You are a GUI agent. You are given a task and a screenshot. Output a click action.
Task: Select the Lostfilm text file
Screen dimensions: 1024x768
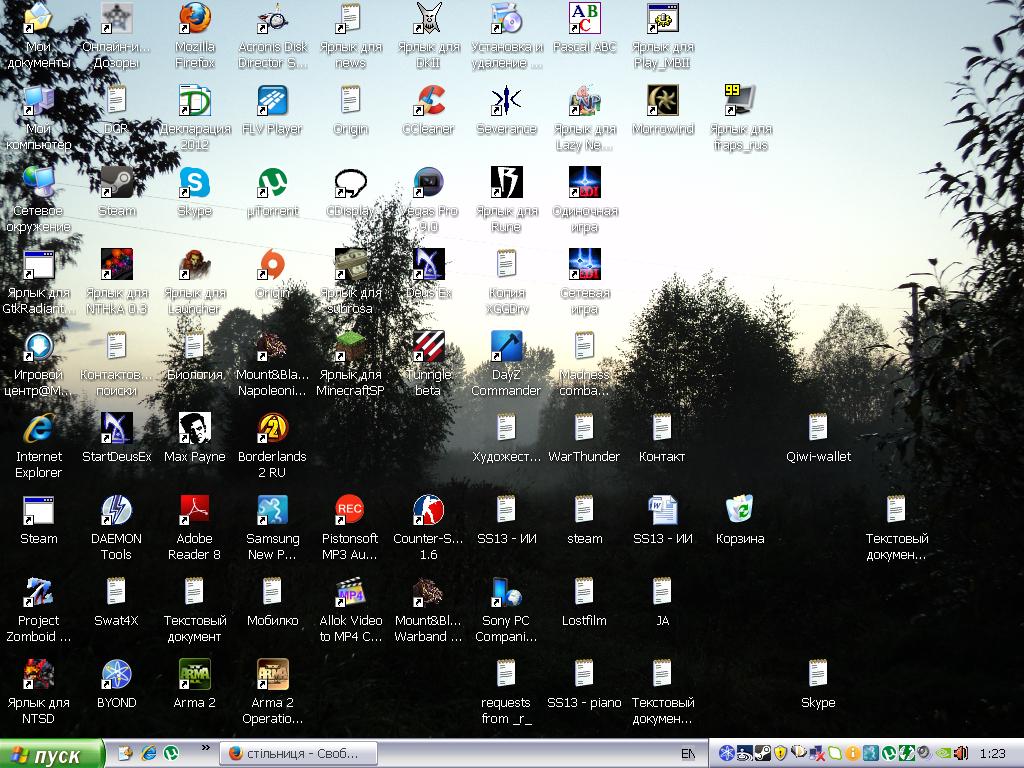click(584, 601)
